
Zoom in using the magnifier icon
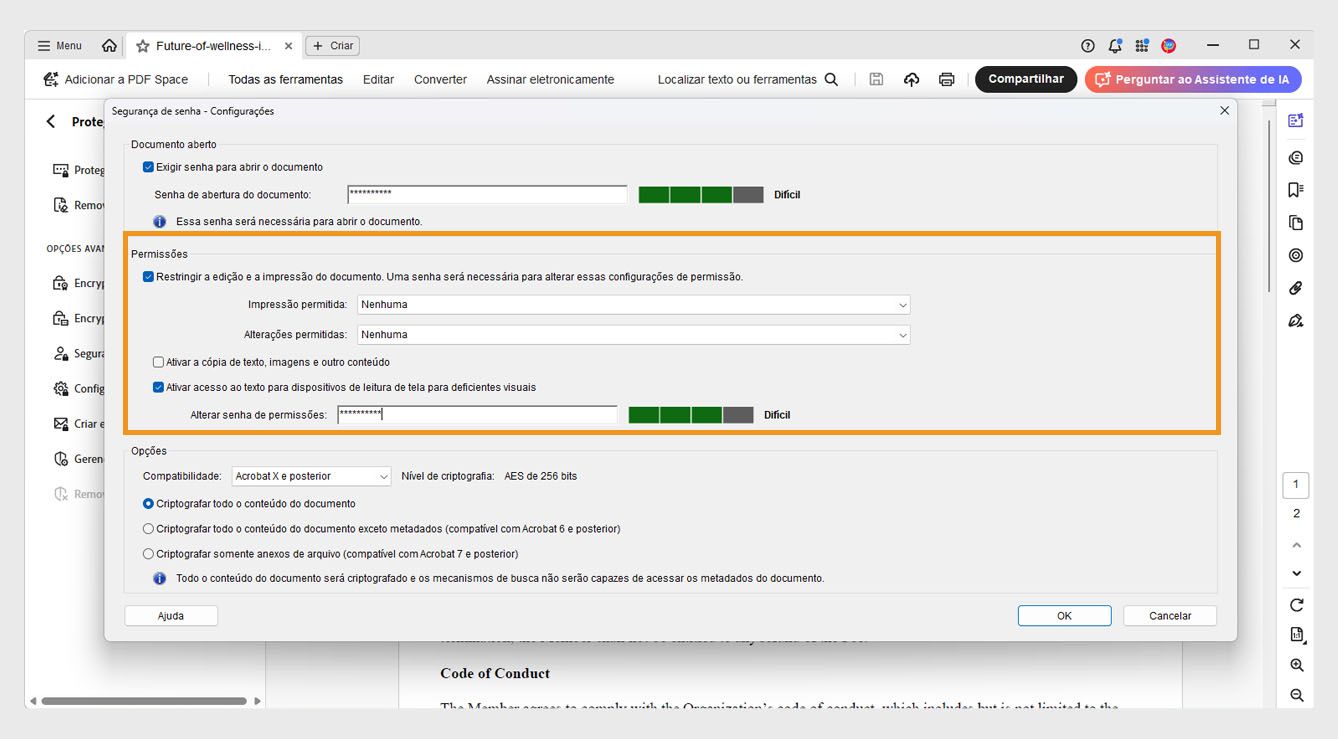(x=1295, y=664)
